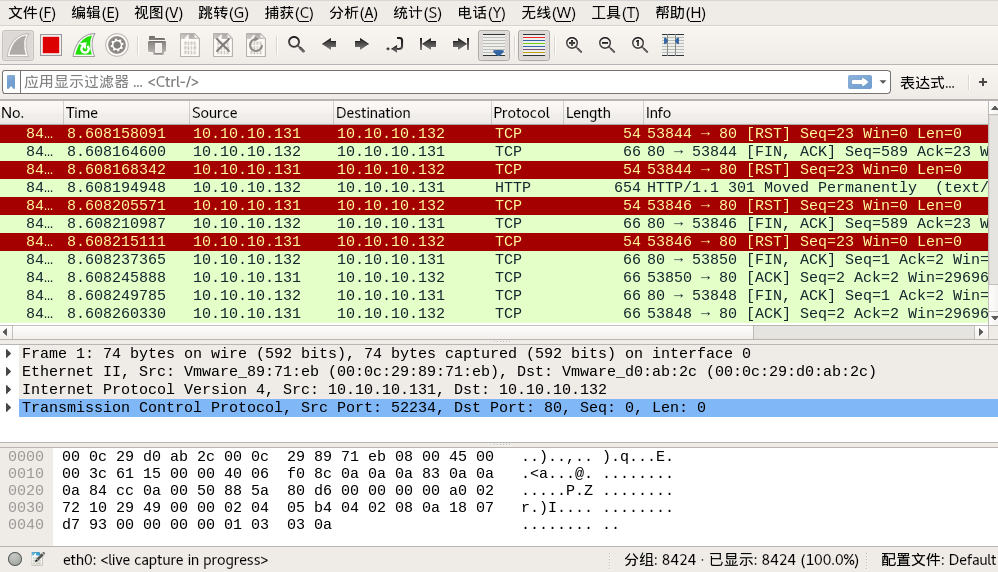Jump to first packet icon

428,45
